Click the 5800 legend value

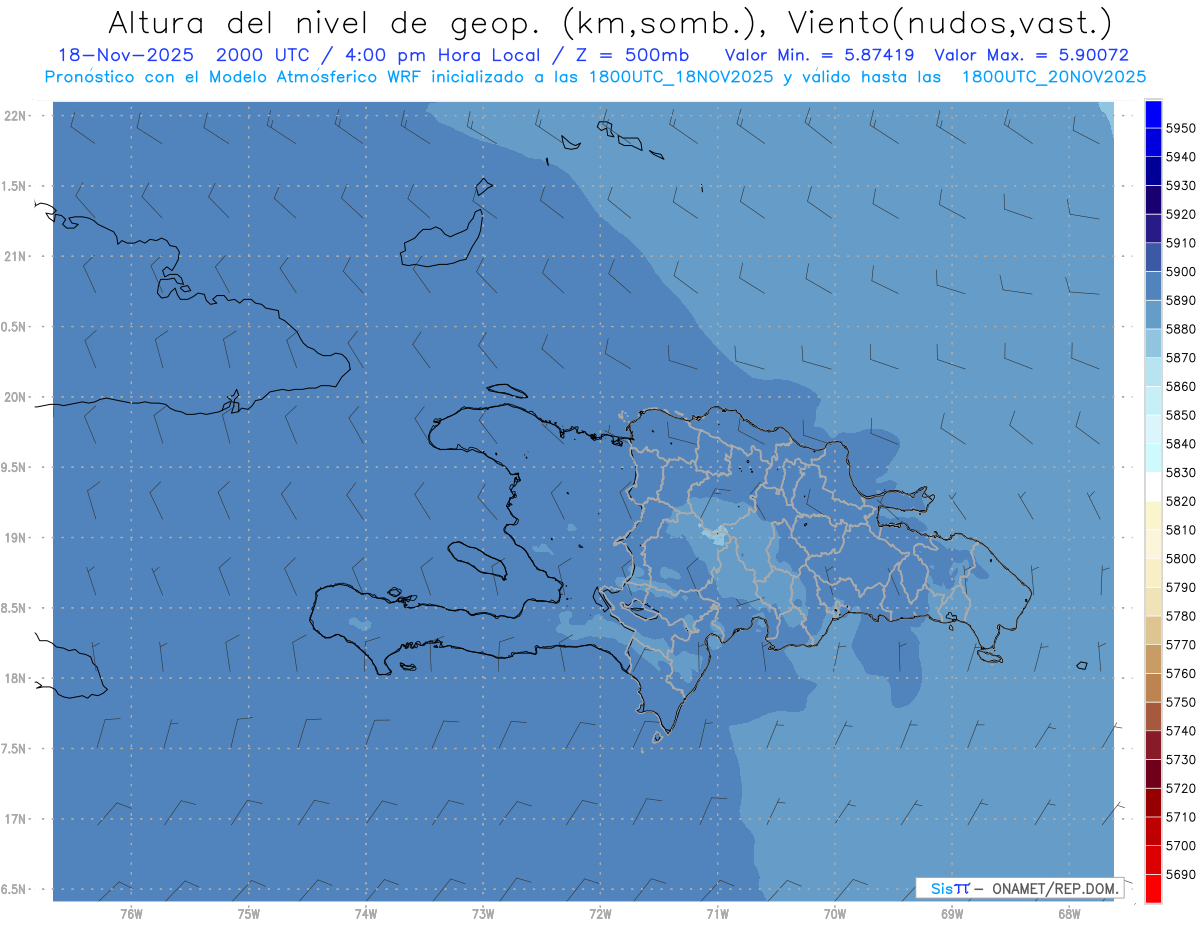click(1180, 558)
